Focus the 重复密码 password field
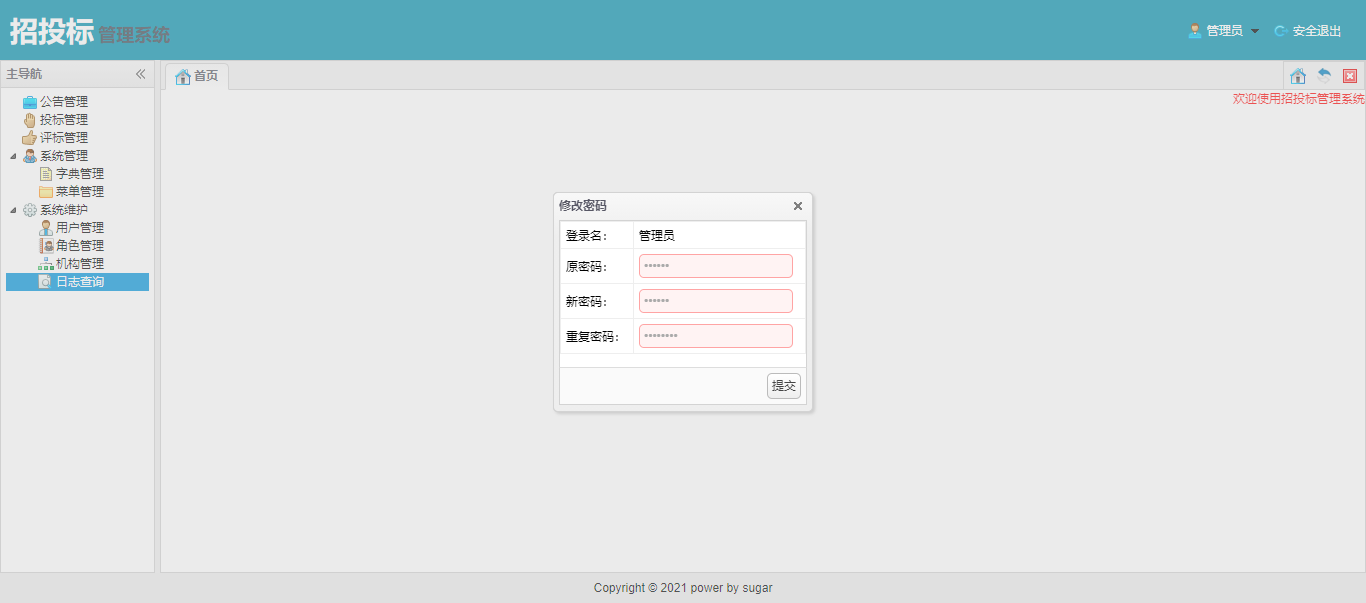 716,336
